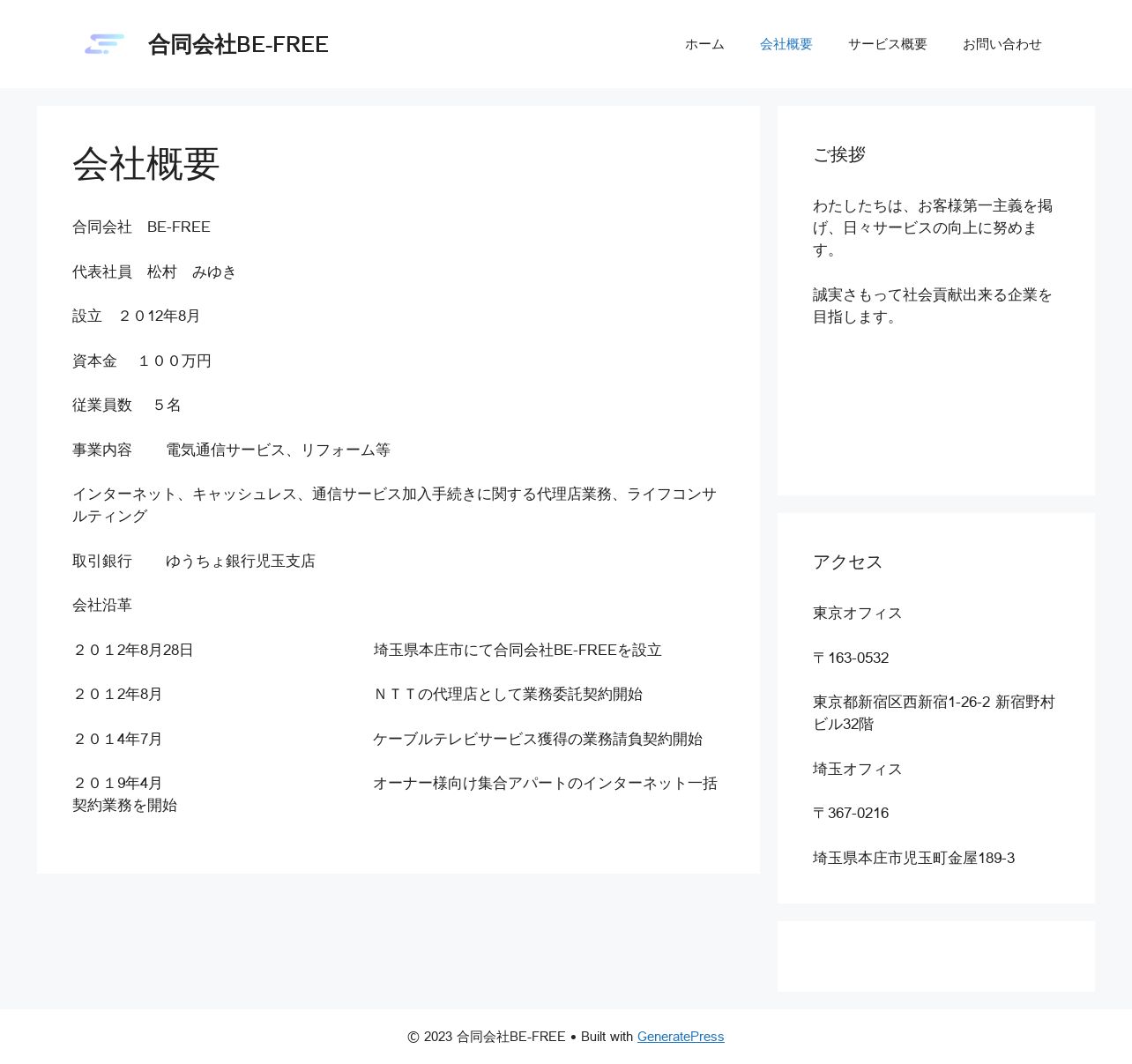Image resolution: width=1132 pixels, height=1064 pixels.
Task: Click the 誠実さもって社会貢献 paragraph
Action: [933, 306]
